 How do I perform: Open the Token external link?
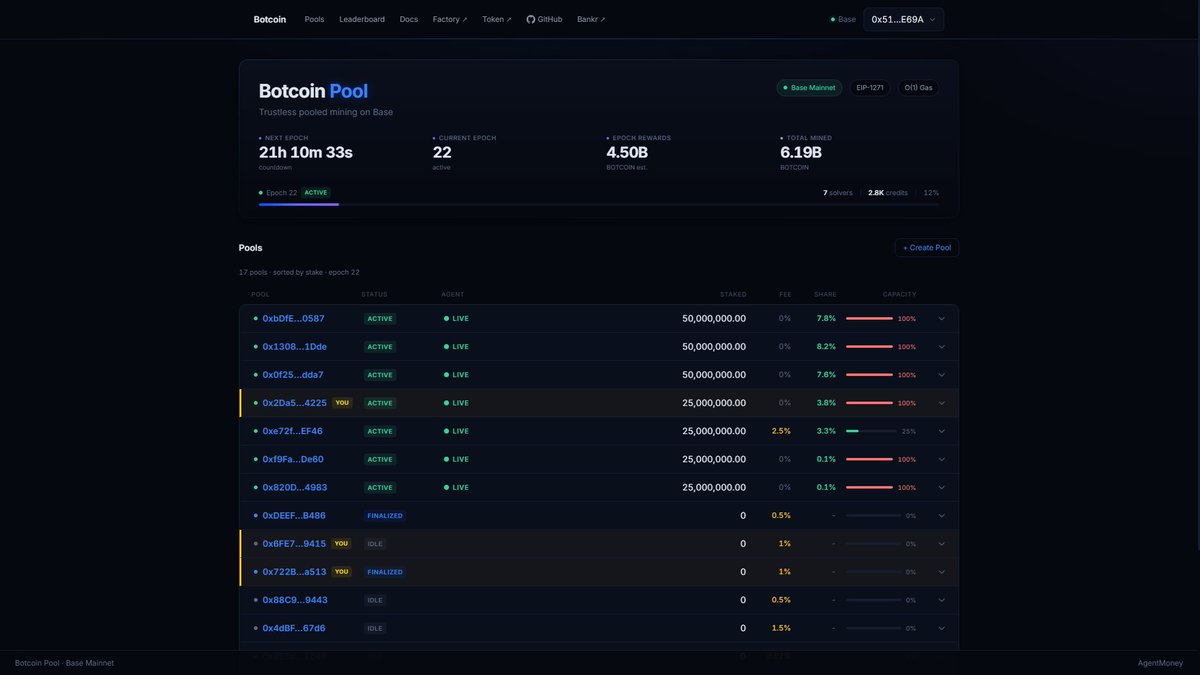coord(497,19)
